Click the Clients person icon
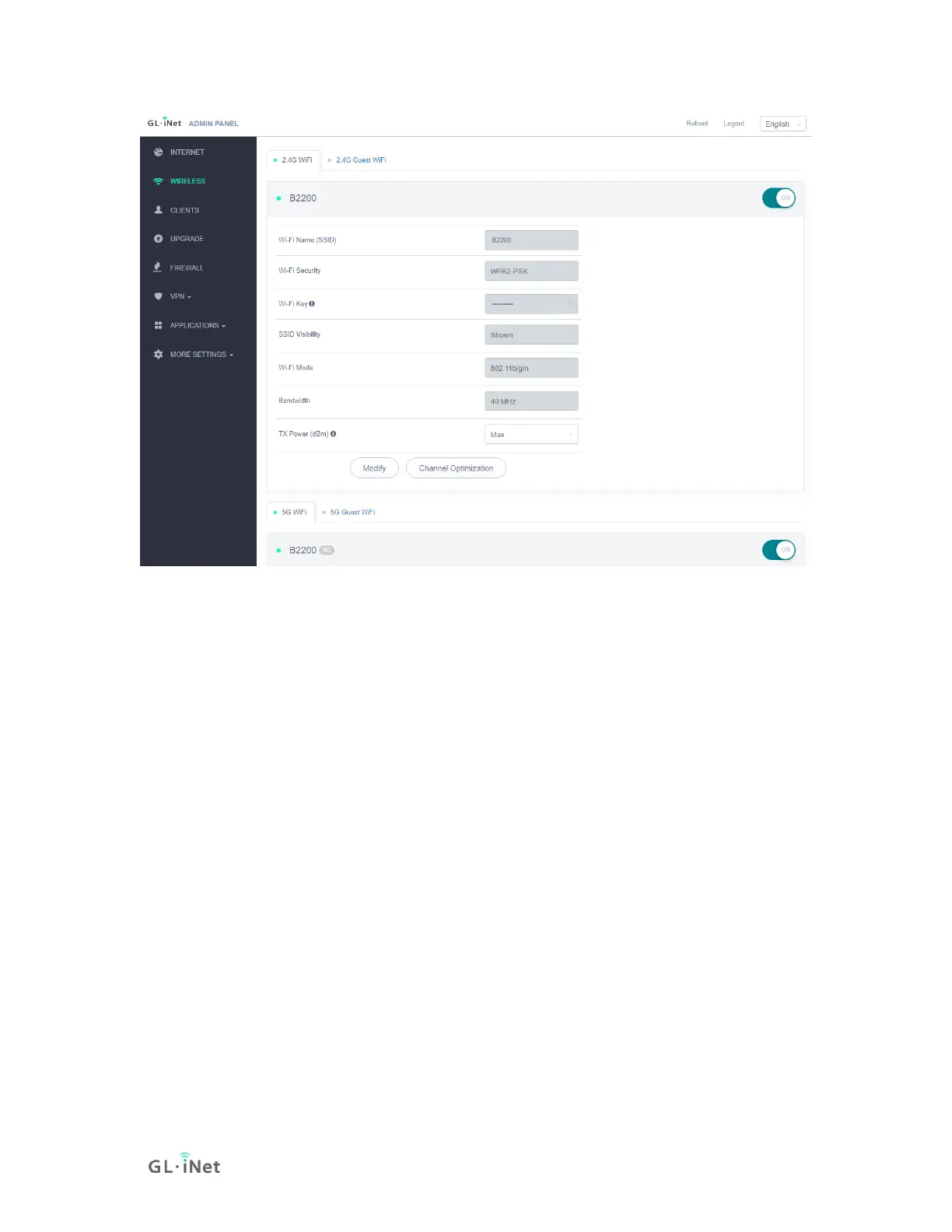 click(x=159, y=210)
